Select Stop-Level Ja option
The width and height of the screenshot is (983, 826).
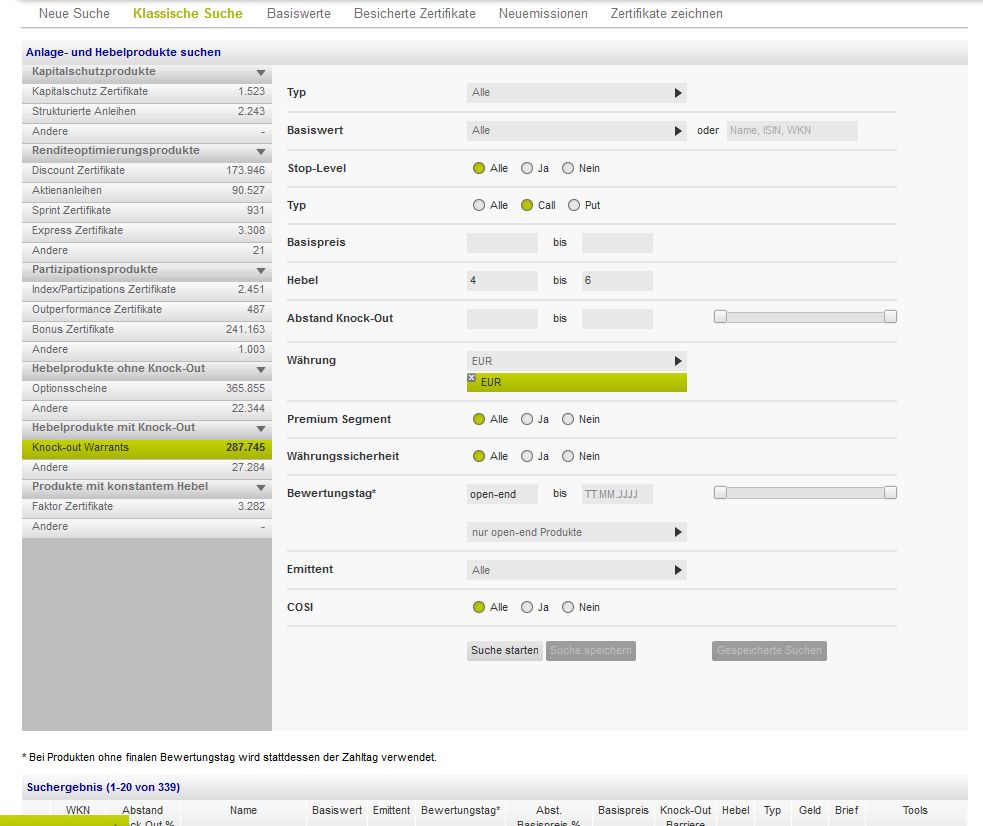click(527, 168)
